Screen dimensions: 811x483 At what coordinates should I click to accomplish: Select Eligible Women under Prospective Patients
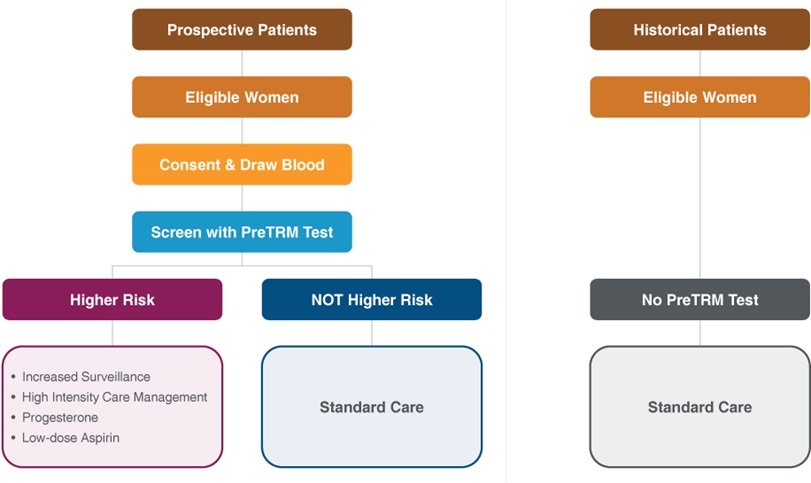[x=242, y=97]
